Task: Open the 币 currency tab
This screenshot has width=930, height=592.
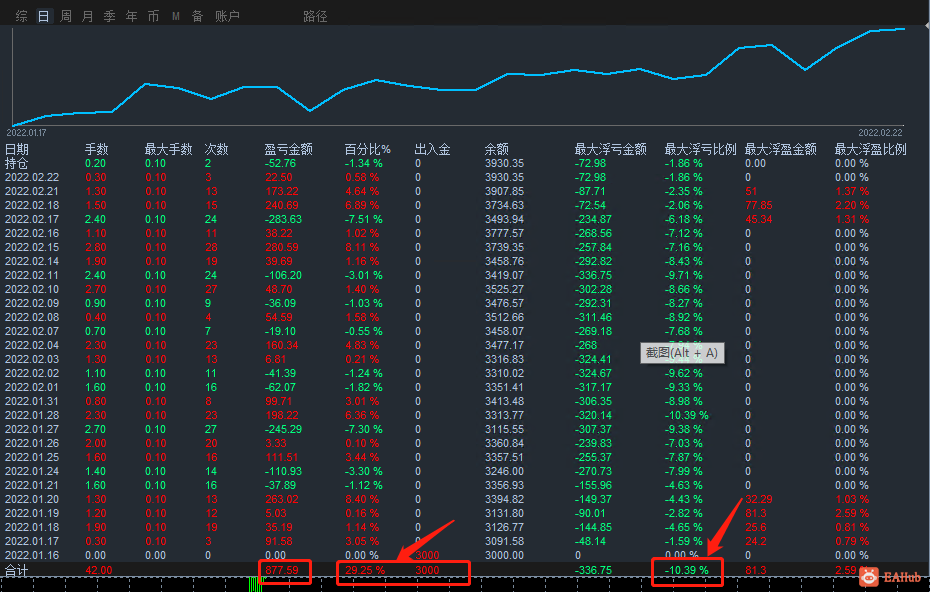Action: coord(154,16)
